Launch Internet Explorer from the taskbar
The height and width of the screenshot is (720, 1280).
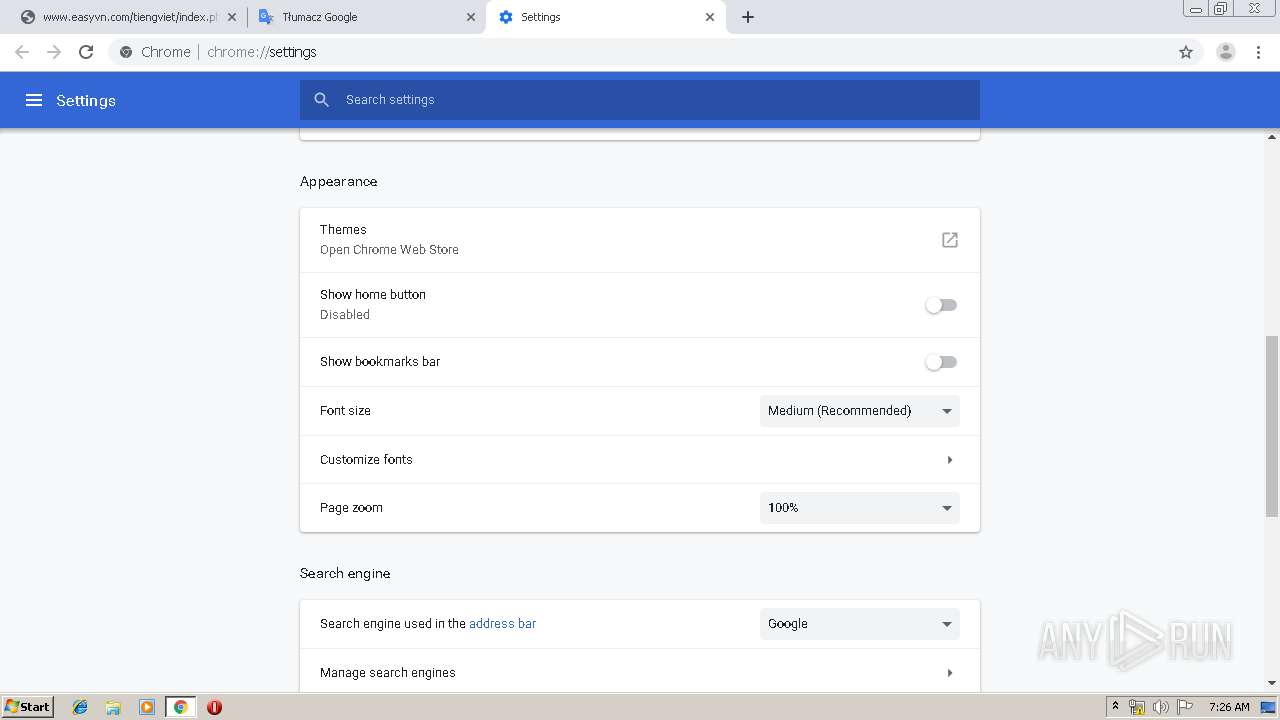[80, 707]
